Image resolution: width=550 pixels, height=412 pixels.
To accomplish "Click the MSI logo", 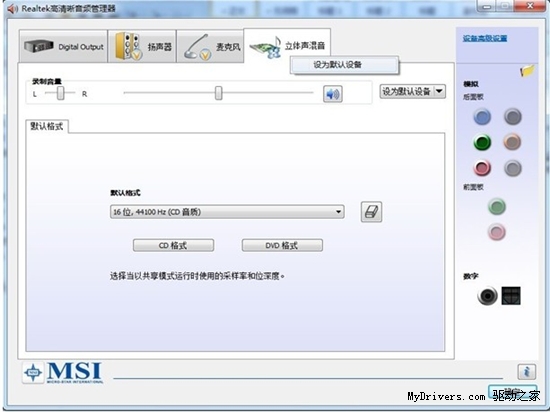I will (x=63, y=372).
